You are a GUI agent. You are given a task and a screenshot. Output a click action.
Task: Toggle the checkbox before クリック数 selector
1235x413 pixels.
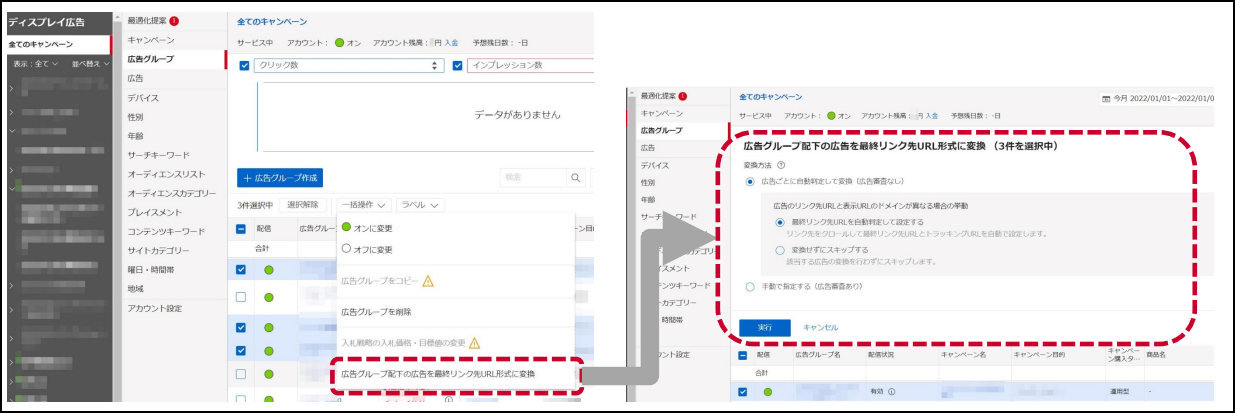click(244, 66)
